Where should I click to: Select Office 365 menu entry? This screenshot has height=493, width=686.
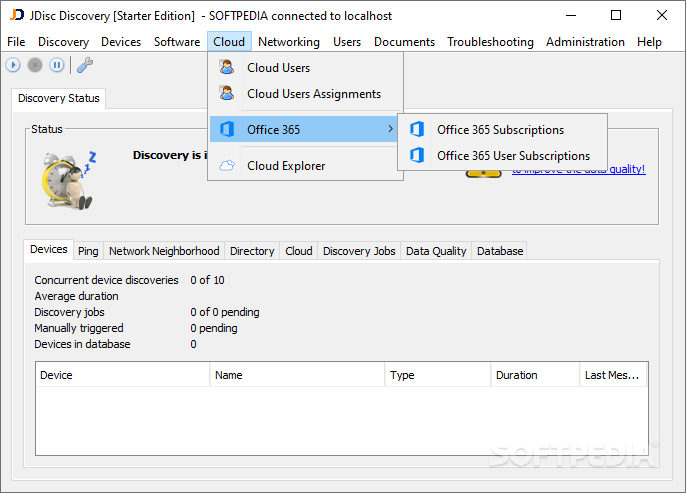(x=304, y=129)
